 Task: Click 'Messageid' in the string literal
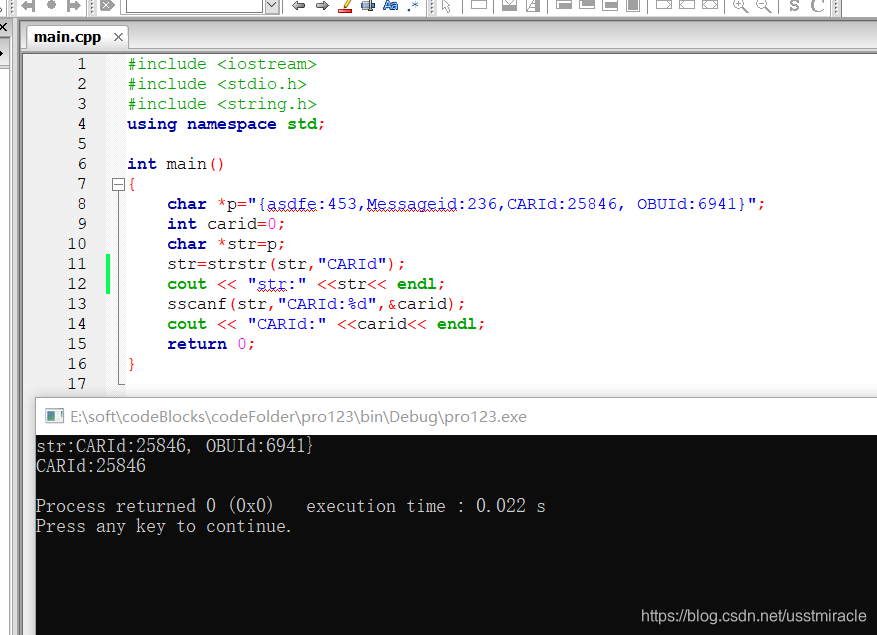click(x=412, y=204)
